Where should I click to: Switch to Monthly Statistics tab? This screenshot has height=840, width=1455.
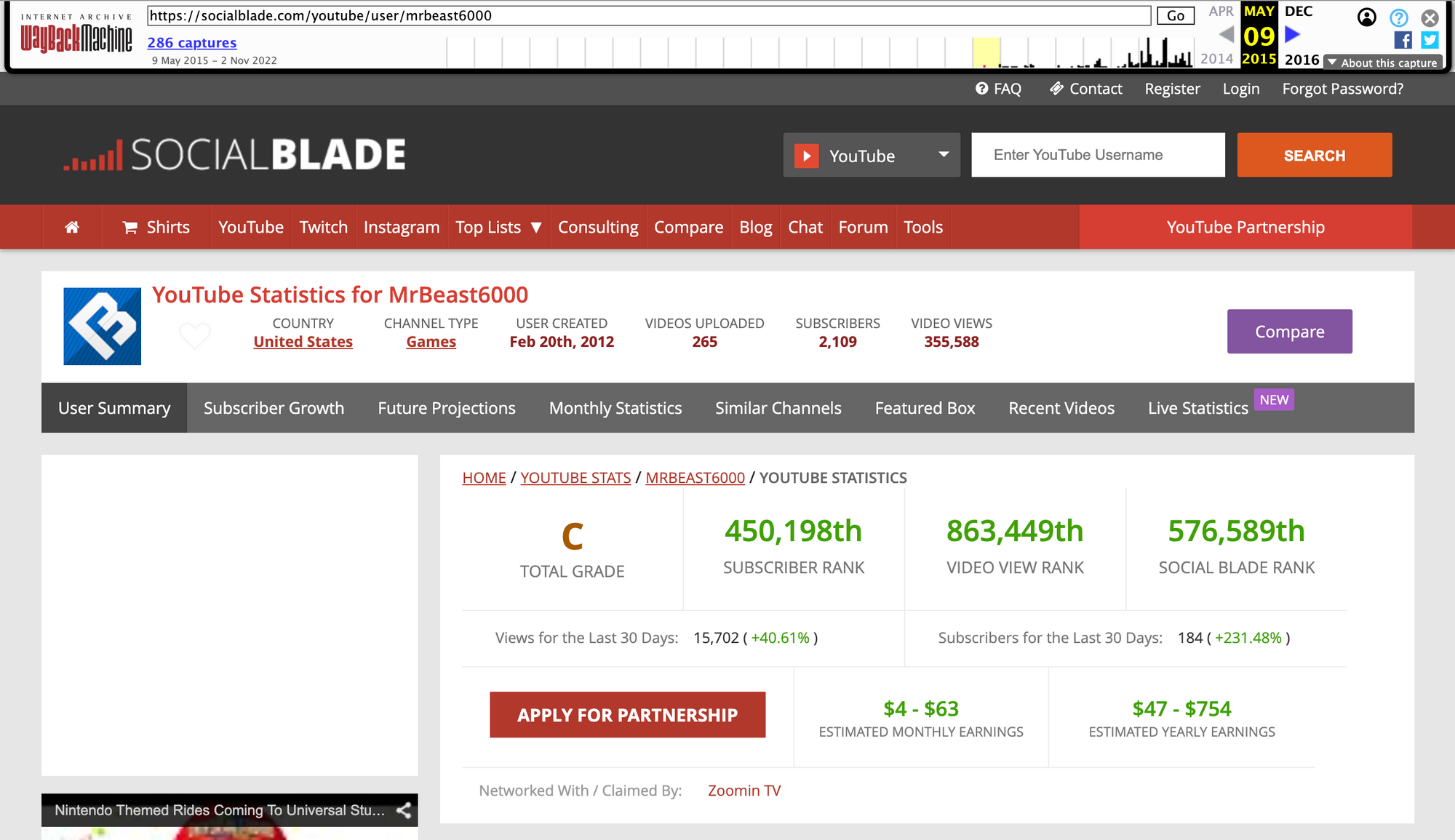[615, 408]
